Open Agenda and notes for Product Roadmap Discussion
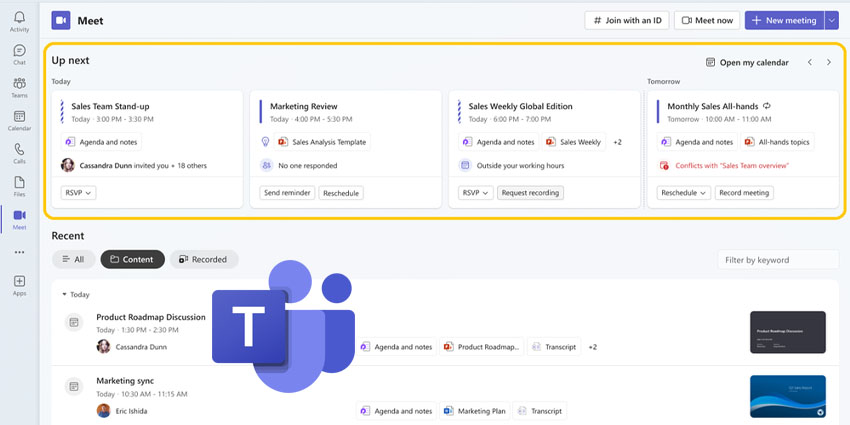850x425 pixels. pos(397,346)
